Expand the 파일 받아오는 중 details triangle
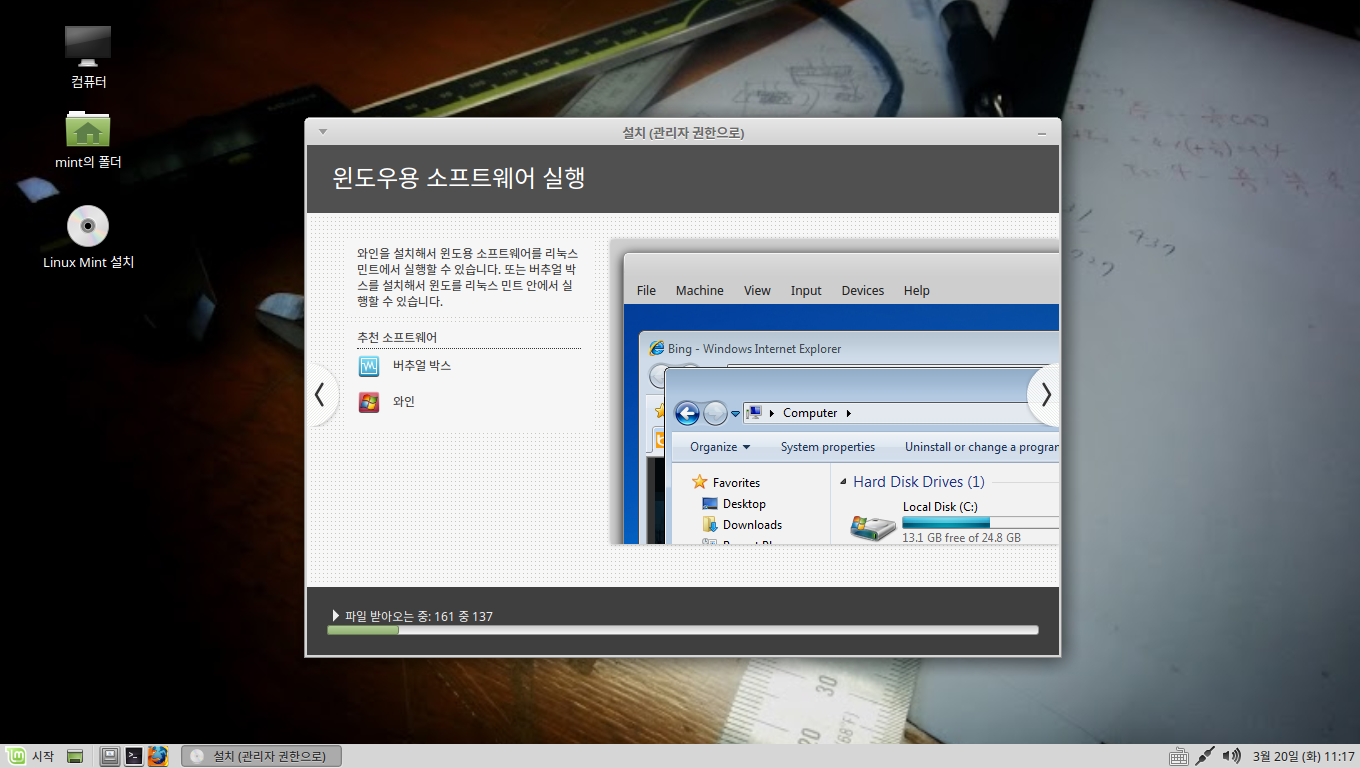The width and height of the screenshot is (1360, 768). [x=336, y=616]
